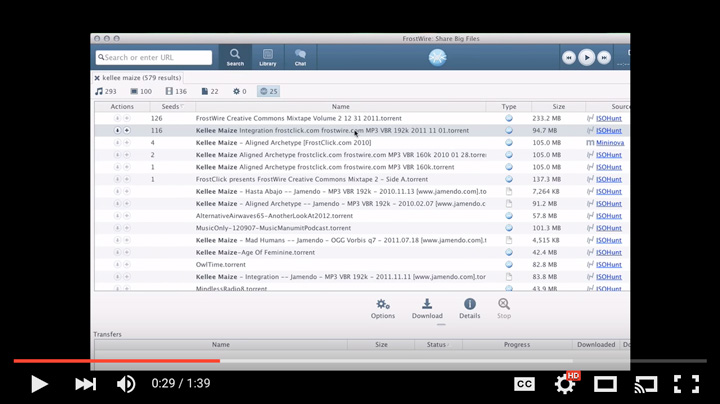The width and height of the screenshot is (720, 404).
Task: Filter results by images (100)
Action: pyautogui.click(x=141, y=91)
